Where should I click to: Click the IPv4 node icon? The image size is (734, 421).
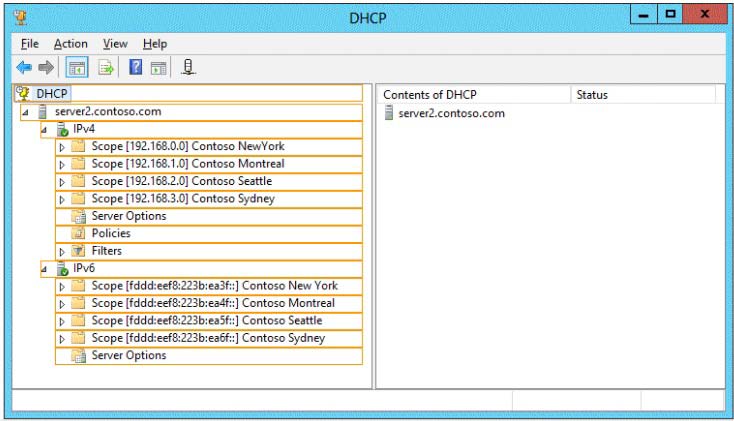tap(62, 129)
